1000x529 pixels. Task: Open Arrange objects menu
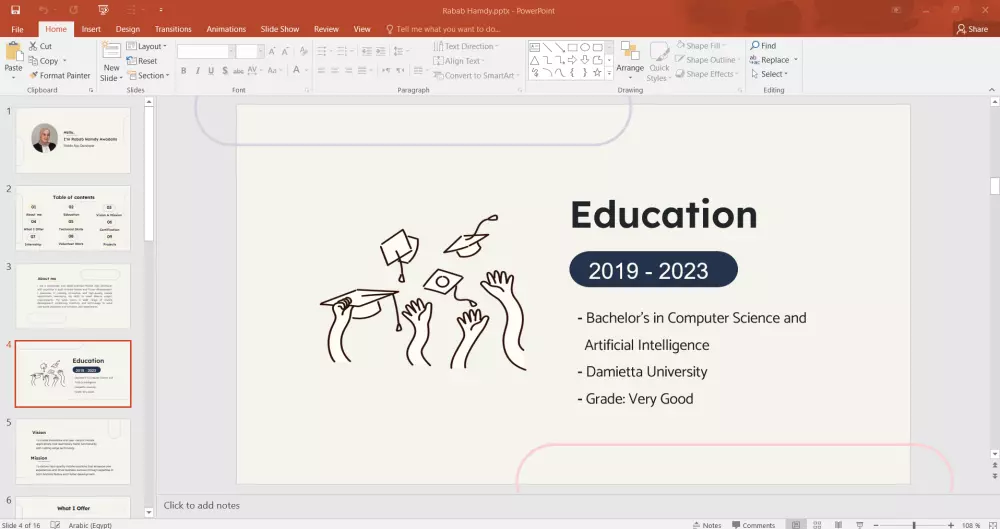click(630, 61)
